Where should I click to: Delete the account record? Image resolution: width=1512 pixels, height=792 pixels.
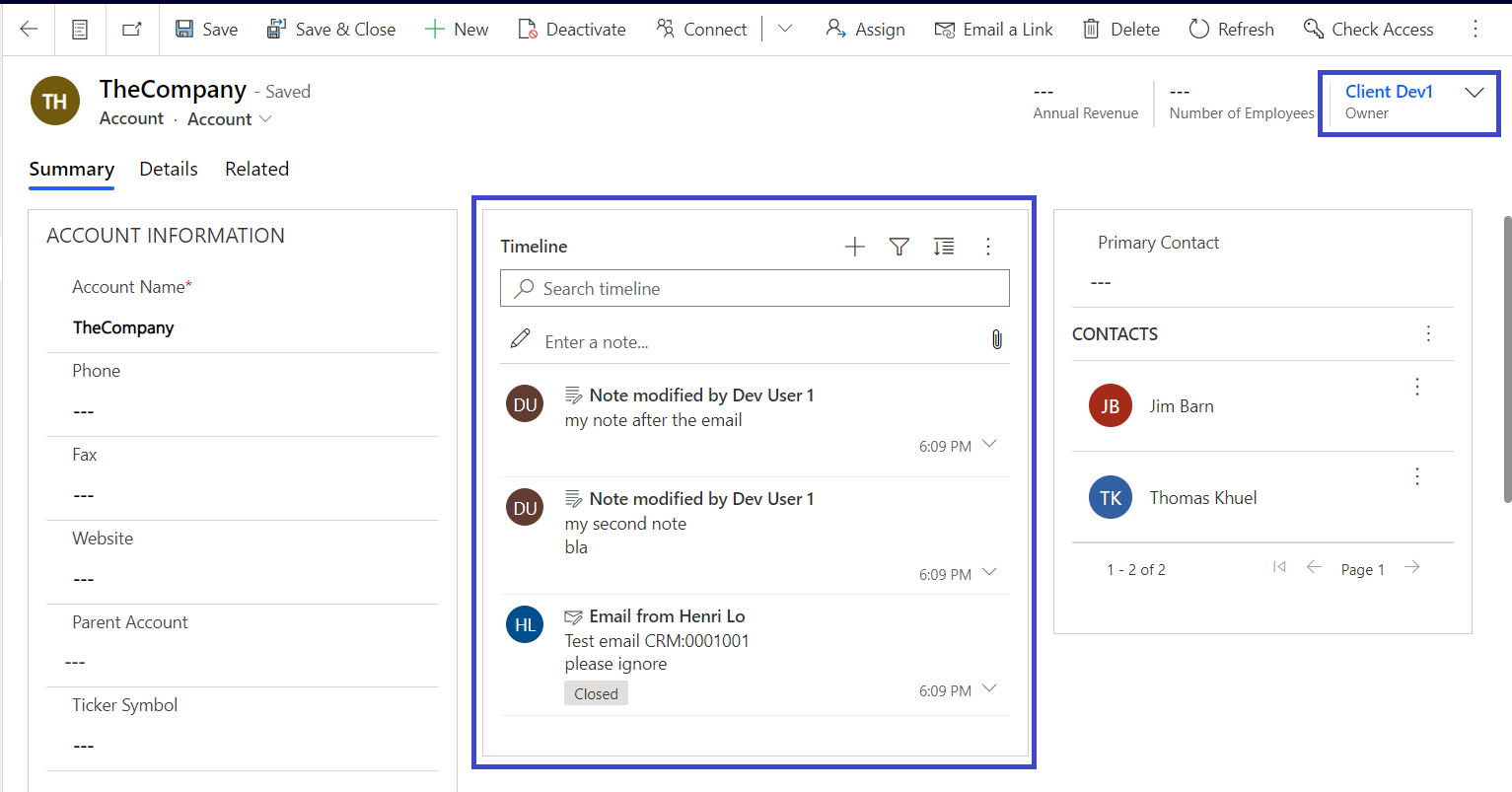click(x=1120, y=29)
